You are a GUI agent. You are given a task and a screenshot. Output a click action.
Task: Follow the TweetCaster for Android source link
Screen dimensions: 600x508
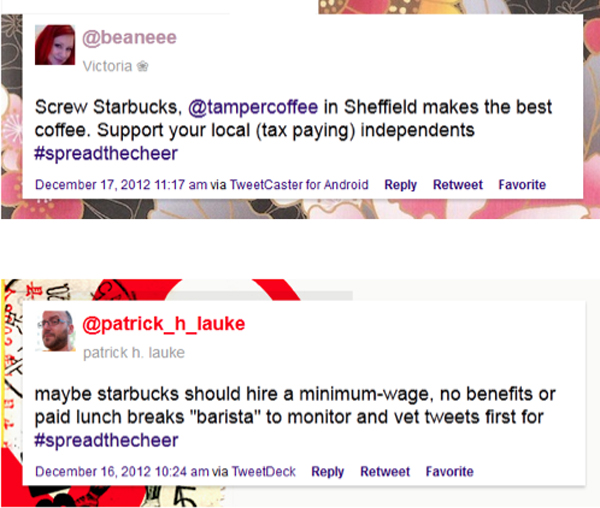(x=299, y=185)
